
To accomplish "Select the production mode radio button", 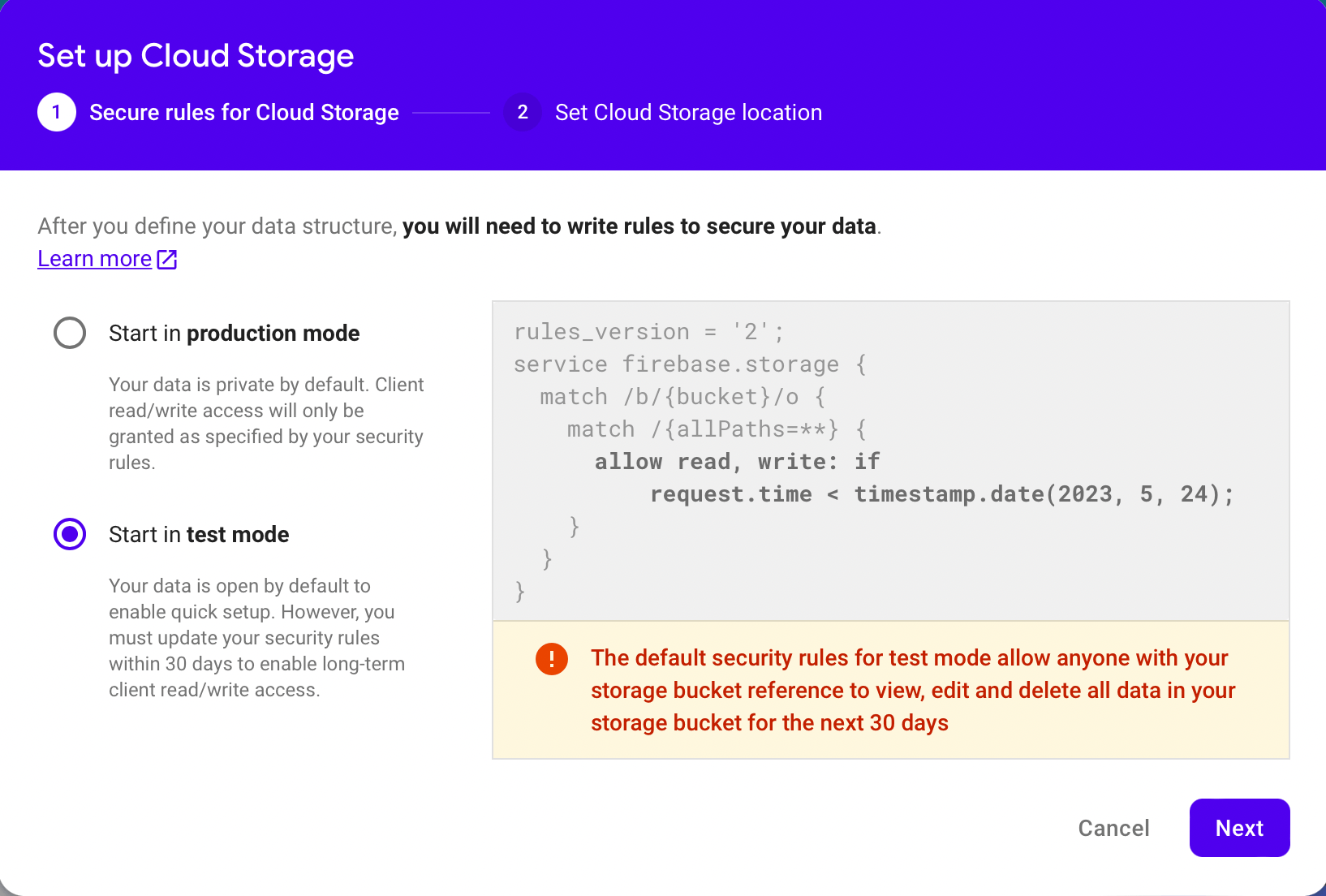I will [x=70, y=333].
